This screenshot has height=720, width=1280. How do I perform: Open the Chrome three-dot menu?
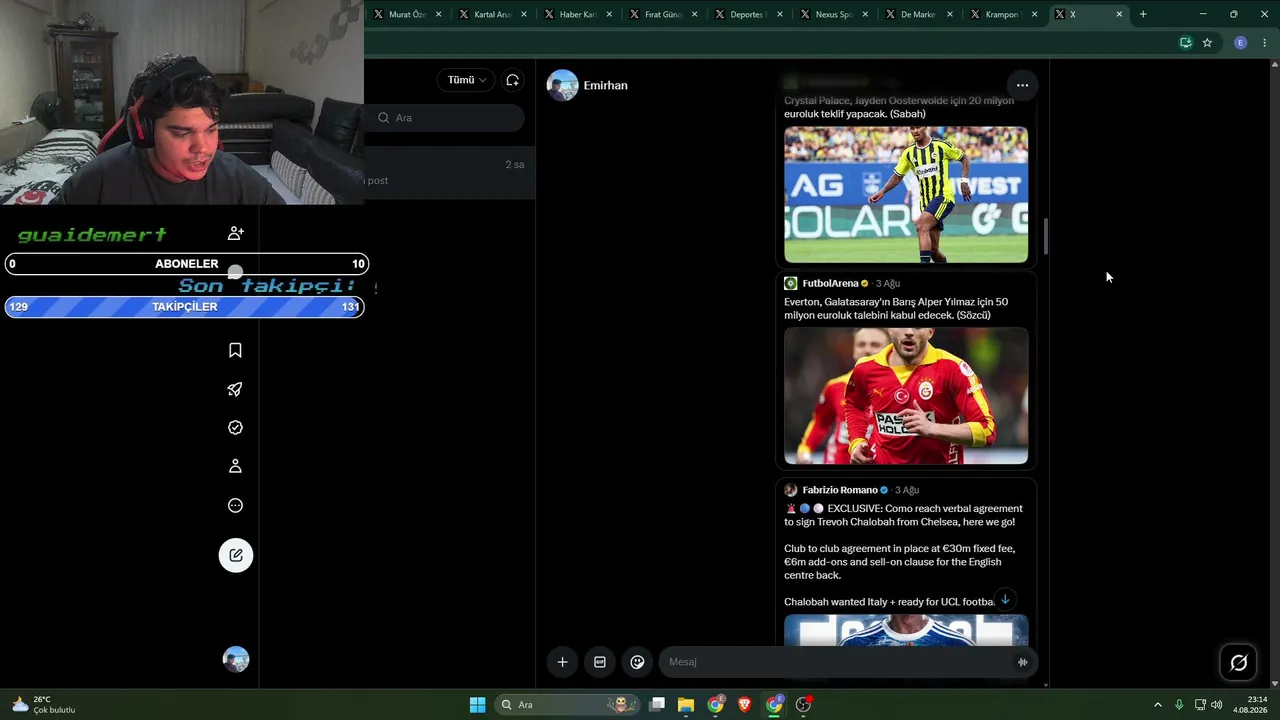click(x=1265, y=43)
